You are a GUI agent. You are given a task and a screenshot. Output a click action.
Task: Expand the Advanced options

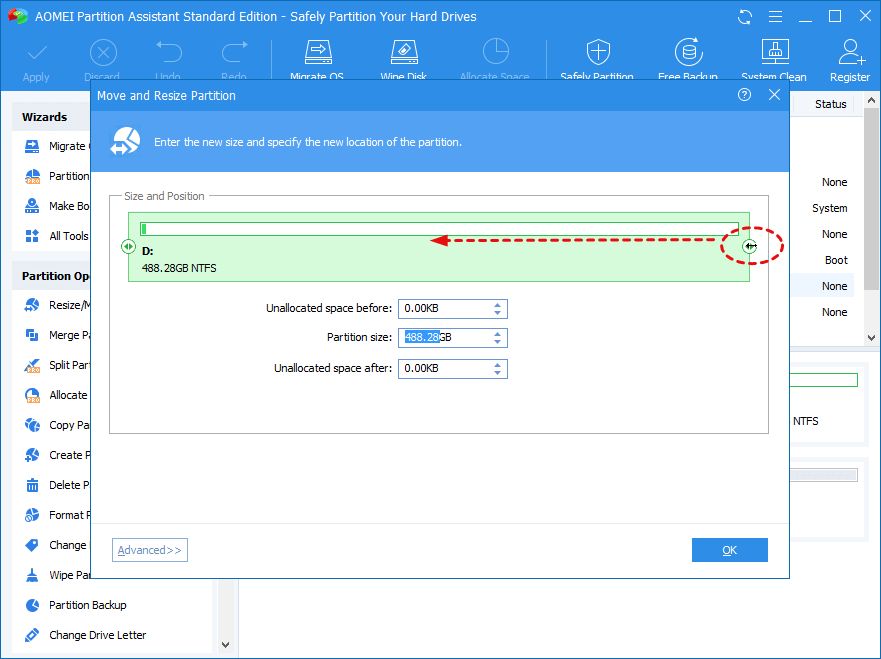150,550
